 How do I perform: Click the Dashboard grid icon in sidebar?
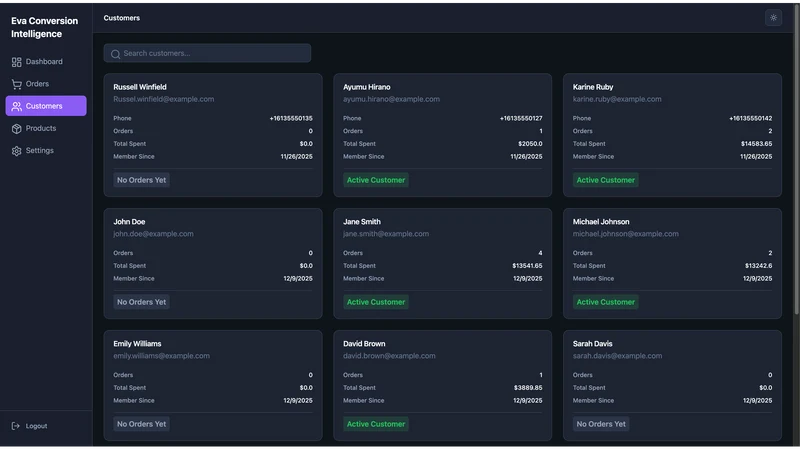pyautogui.click(x=16, y=62)
